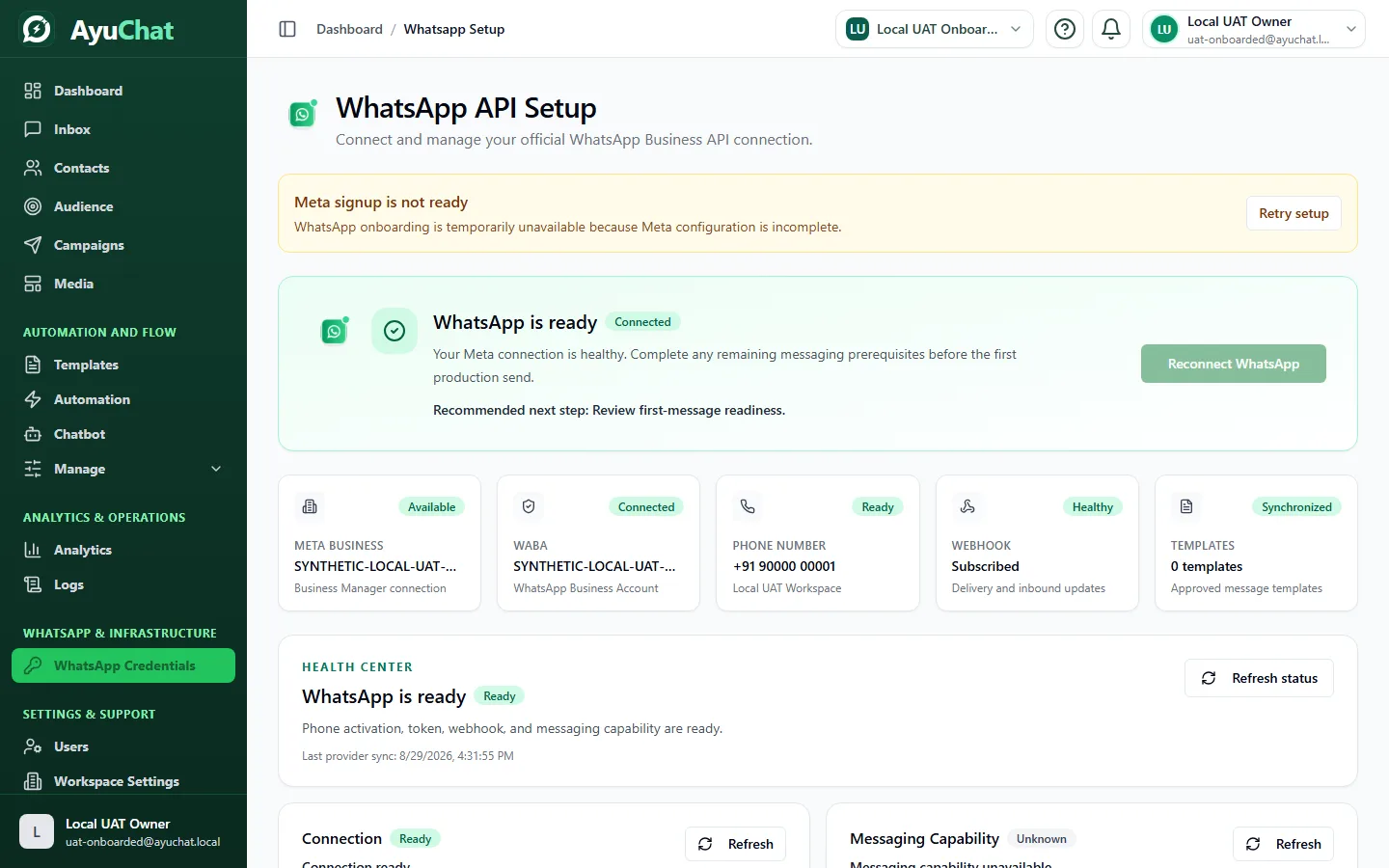
Task: Click the Synchronized badge on Templates card
Action: tap(1296, 506)
